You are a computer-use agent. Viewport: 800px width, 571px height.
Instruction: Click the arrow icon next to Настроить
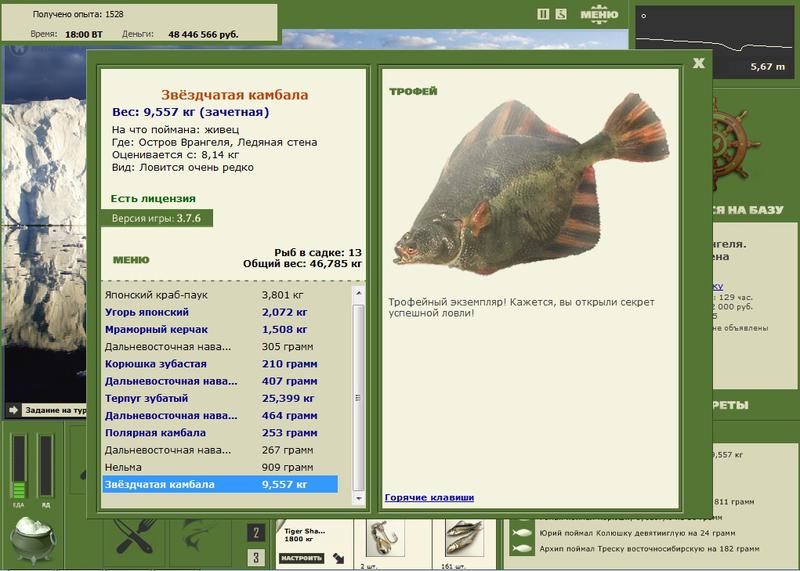point(338,558)
